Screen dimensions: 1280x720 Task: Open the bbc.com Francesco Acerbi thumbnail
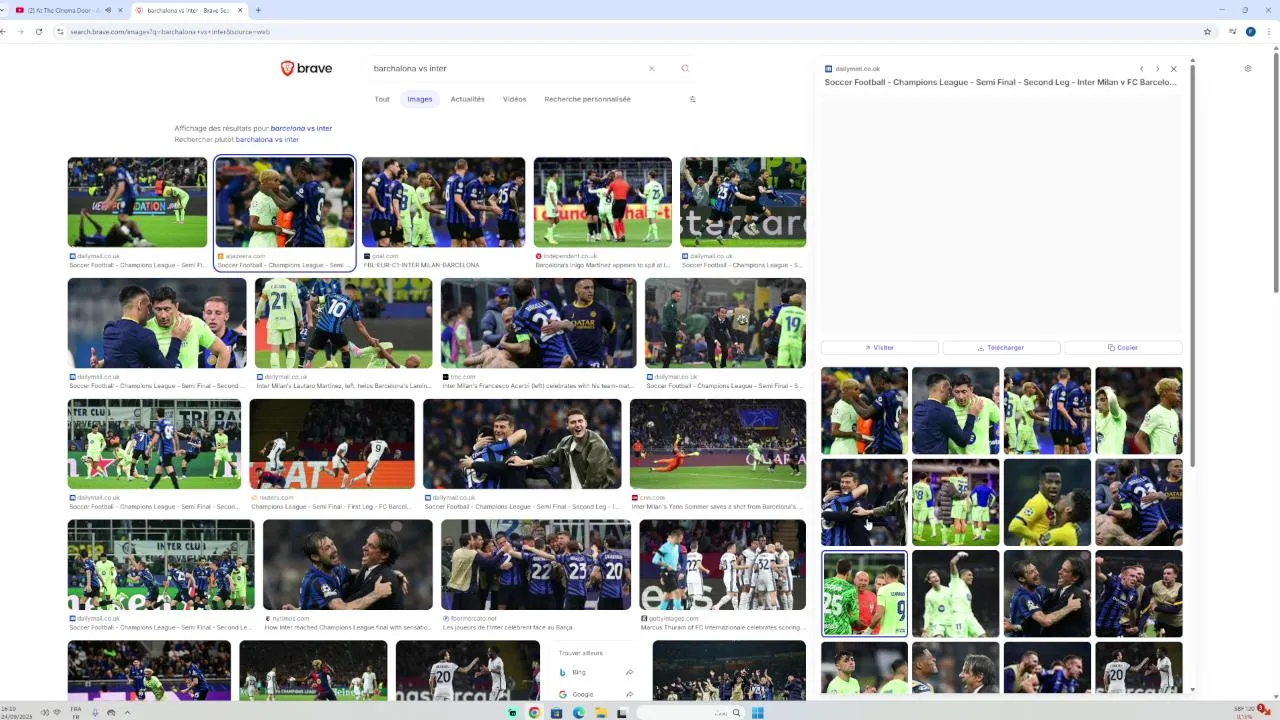(538, 323)
